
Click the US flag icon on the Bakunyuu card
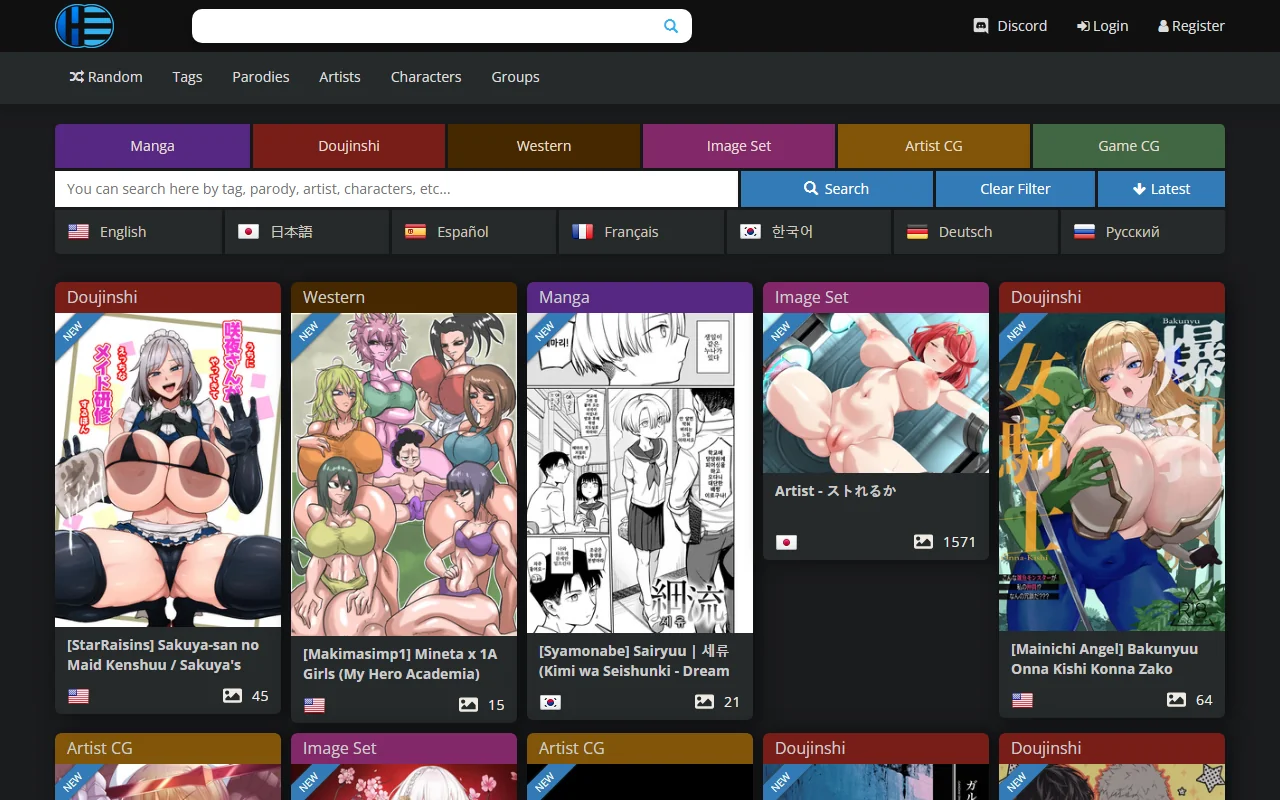[1022, 700]
